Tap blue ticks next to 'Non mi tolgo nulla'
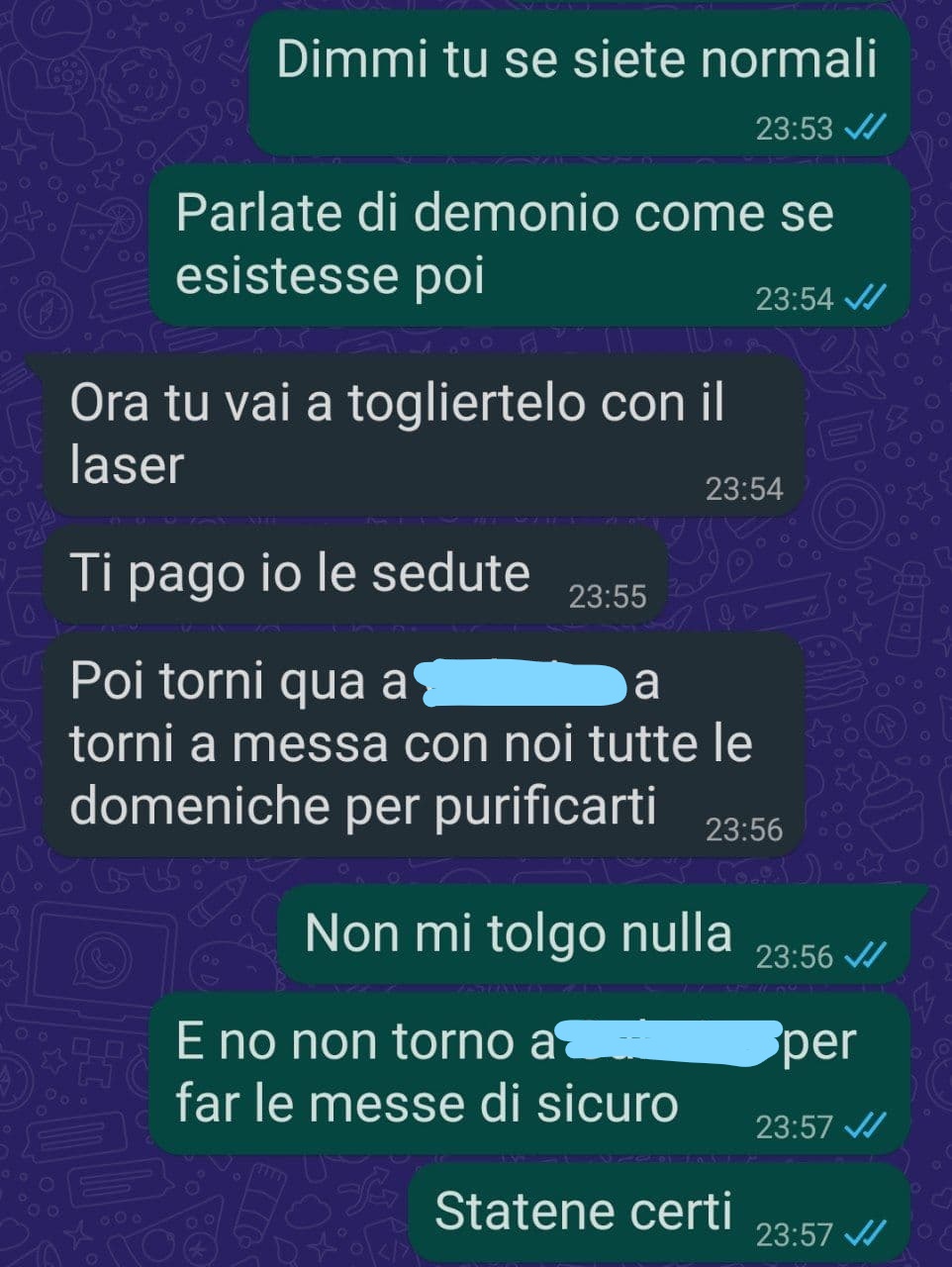This screenshot has height=1267, width=952. tap(864, 956)
